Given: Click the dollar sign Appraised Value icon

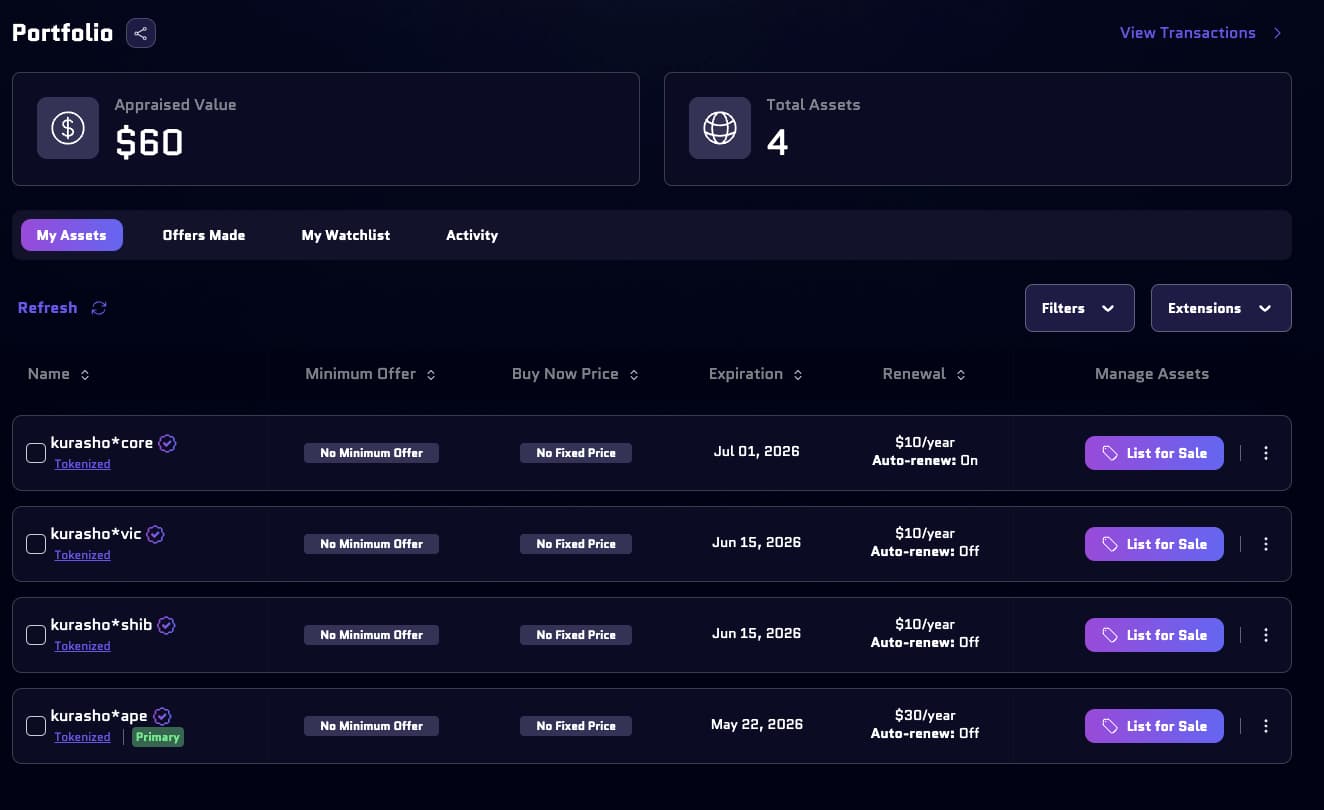Looking at the screenshot, I should [68, 128].
